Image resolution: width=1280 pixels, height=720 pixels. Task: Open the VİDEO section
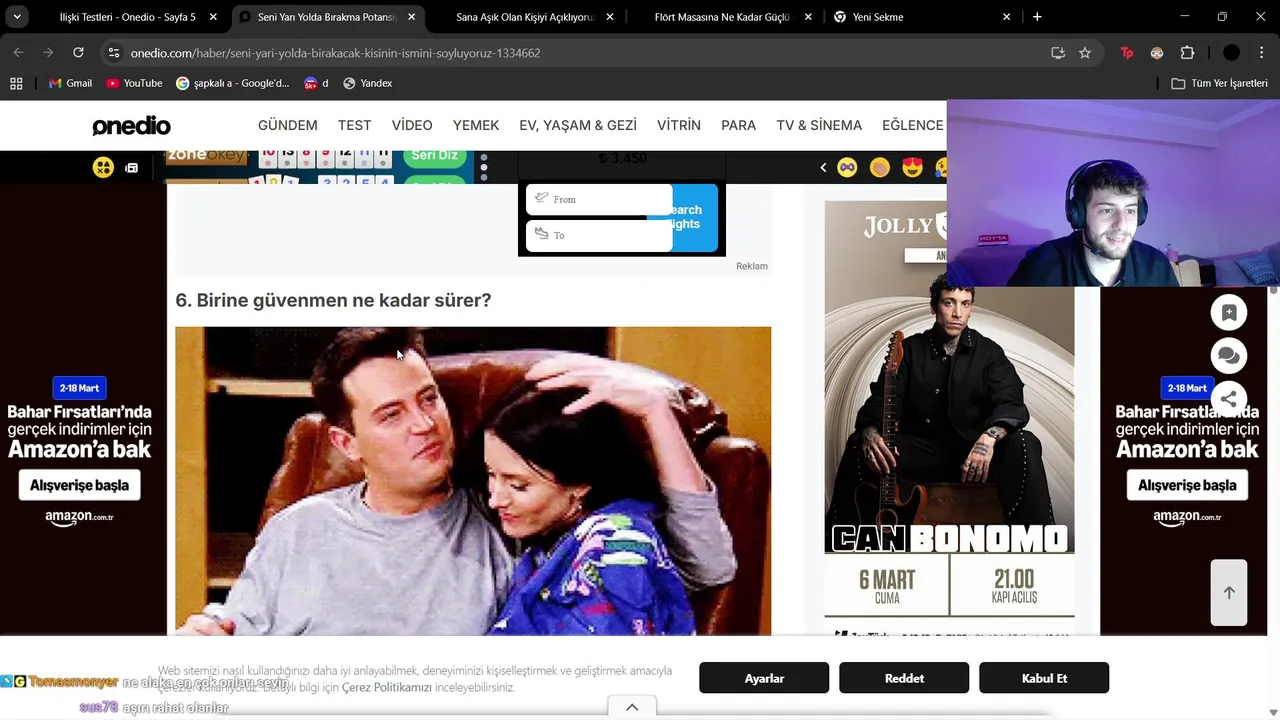[x=412, y=125]
